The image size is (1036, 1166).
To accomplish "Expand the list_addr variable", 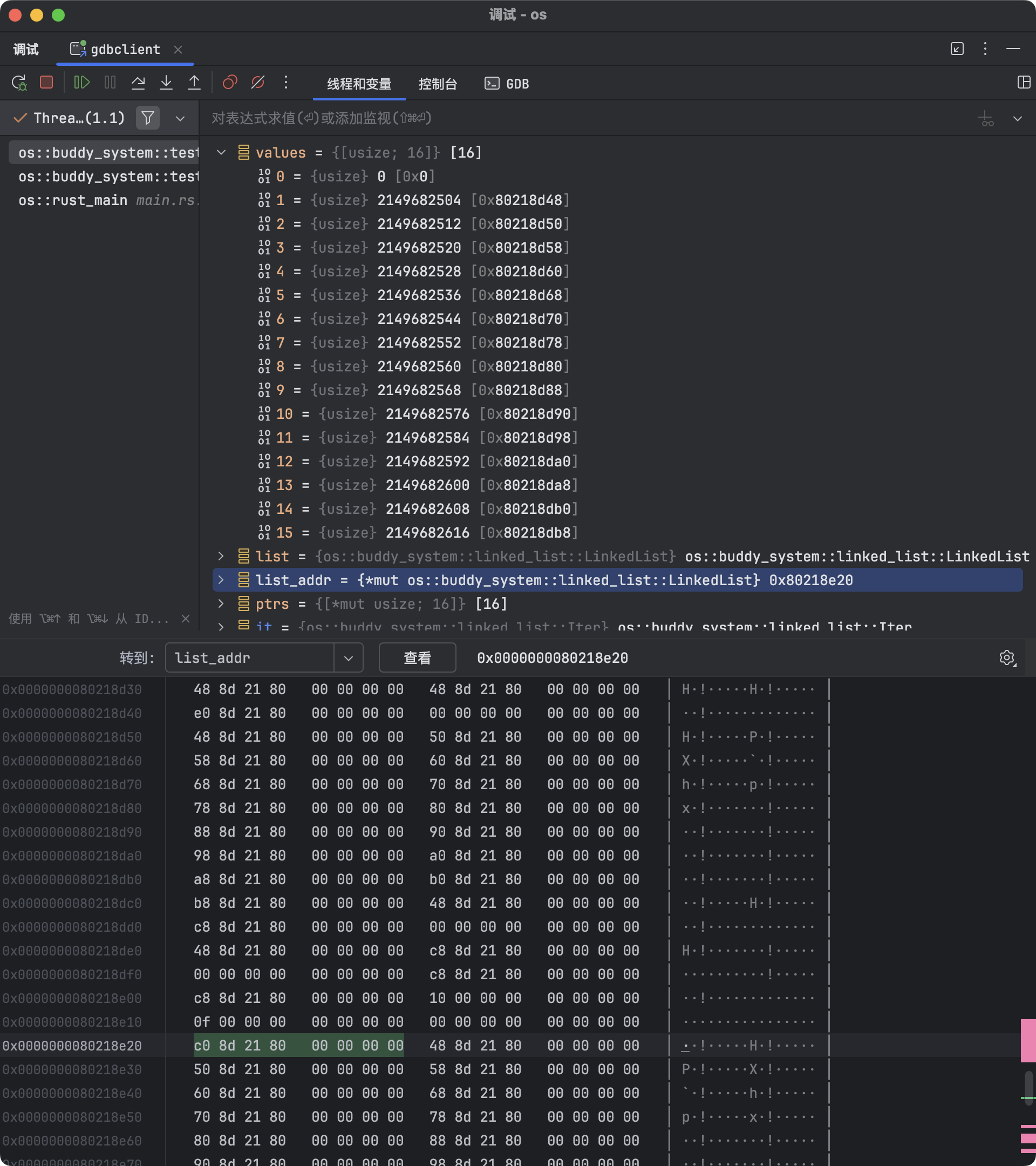I will coord(221,580).
